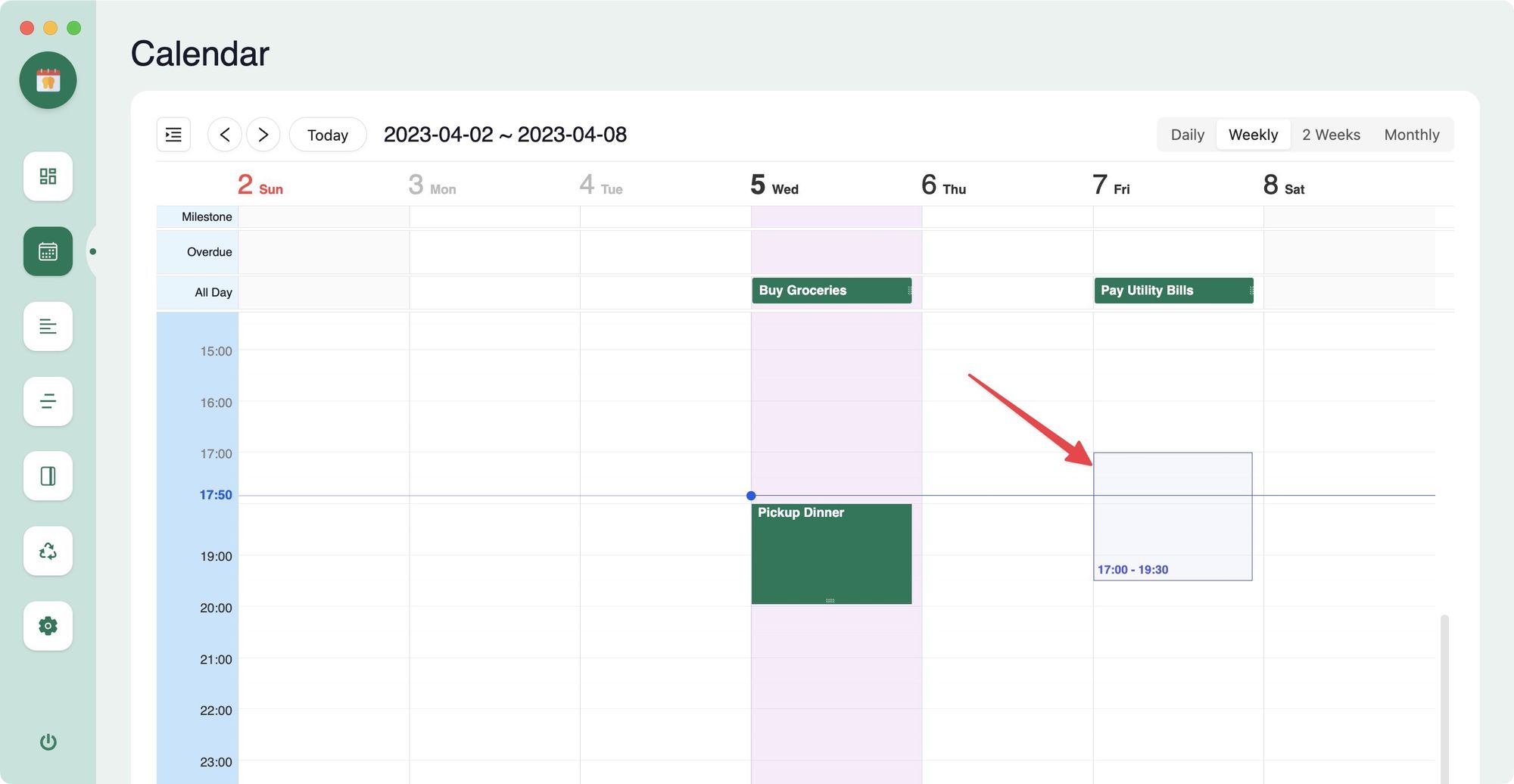Click the vertical scrollbar on calendar
1514x784 pixels.
[1444, 696]
